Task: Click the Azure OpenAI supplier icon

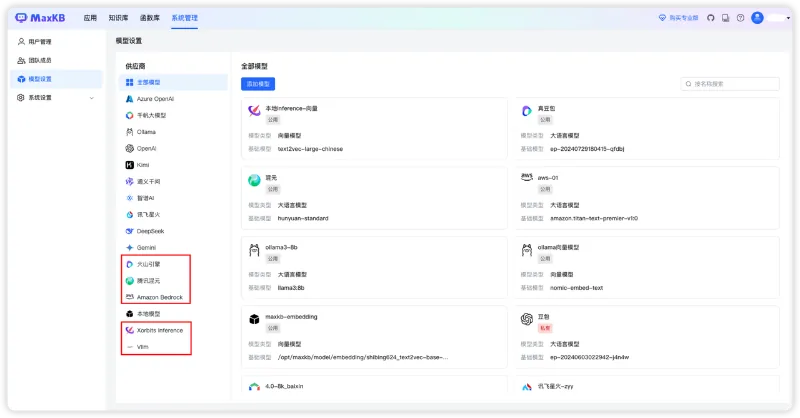Action: [x=130, y=99]
